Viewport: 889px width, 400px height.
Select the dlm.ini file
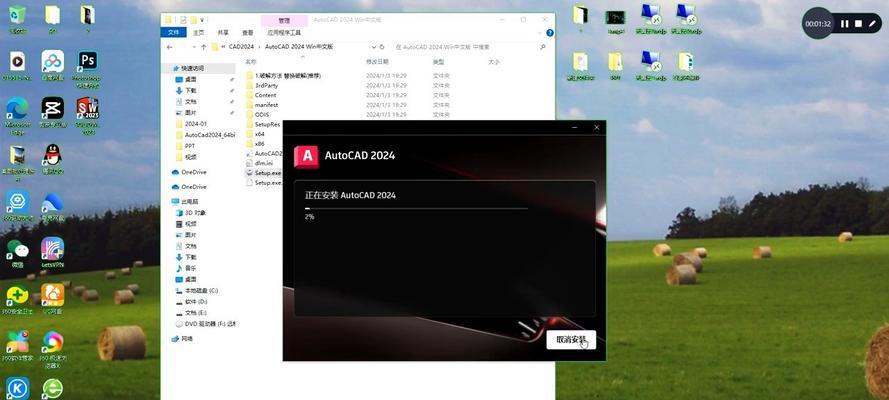tap(264, 163)
